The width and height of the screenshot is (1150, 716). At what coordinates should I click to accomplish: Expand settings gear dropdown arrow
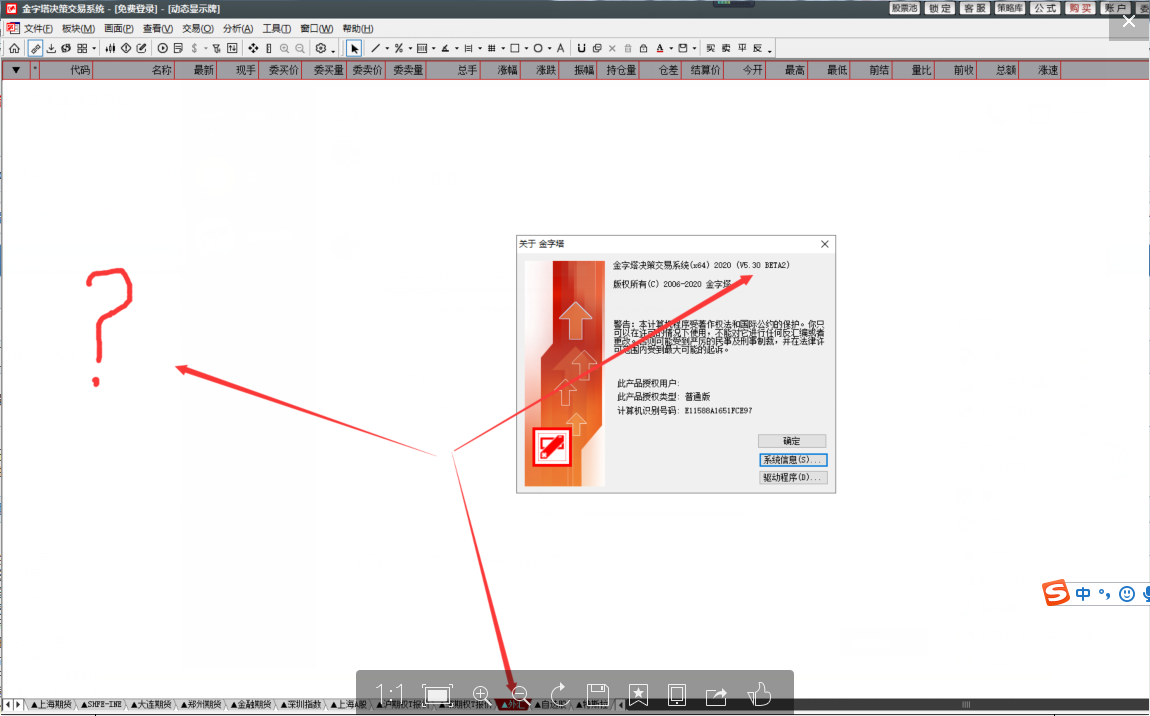[x=333, y=51]
